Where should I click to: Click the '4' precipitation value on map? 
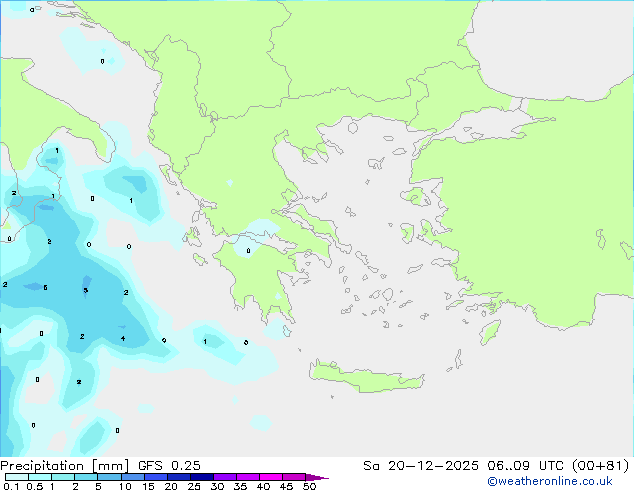click(123, 338)
